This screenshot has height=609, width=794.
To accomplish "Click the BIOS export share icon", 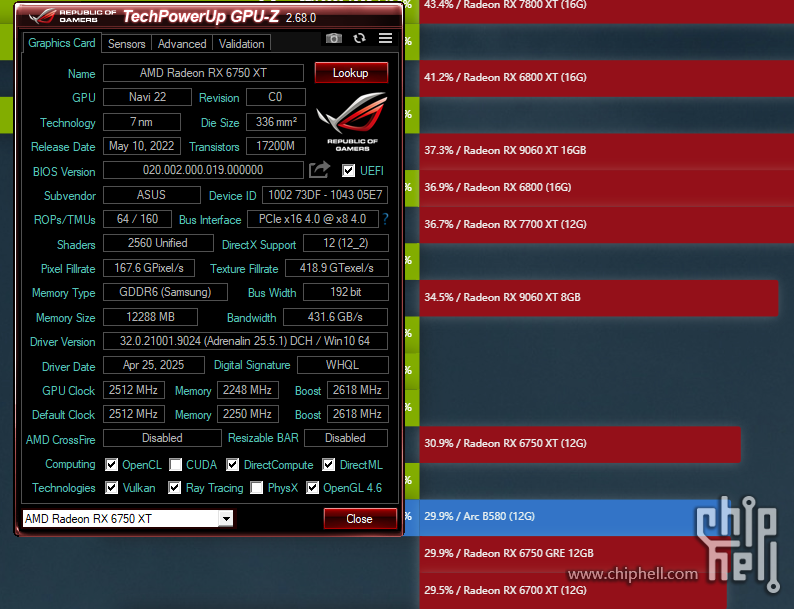I will point(320,170).
